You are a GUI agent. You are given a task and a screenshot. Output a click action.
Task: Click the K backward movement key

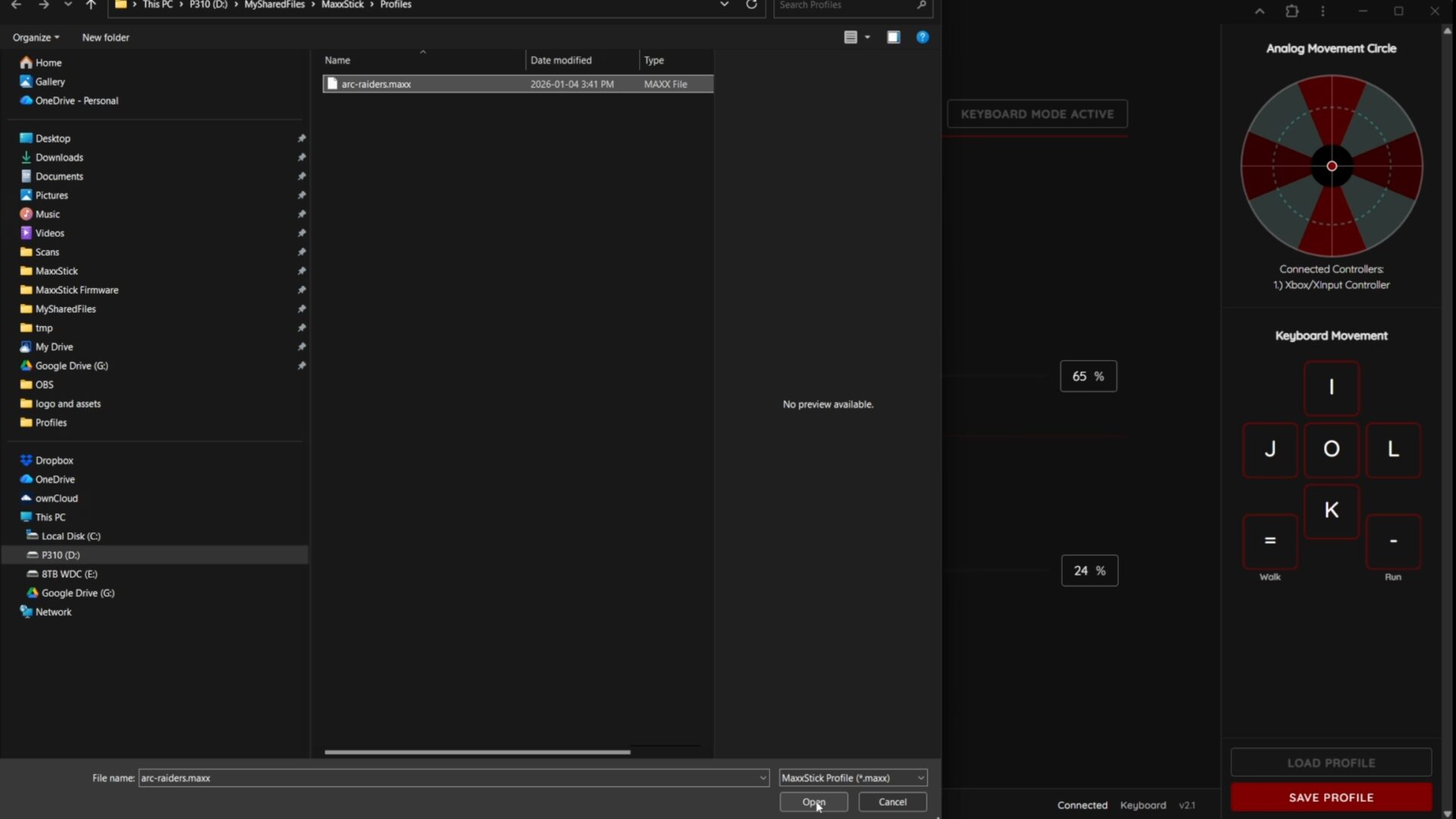click(1331, 511)
